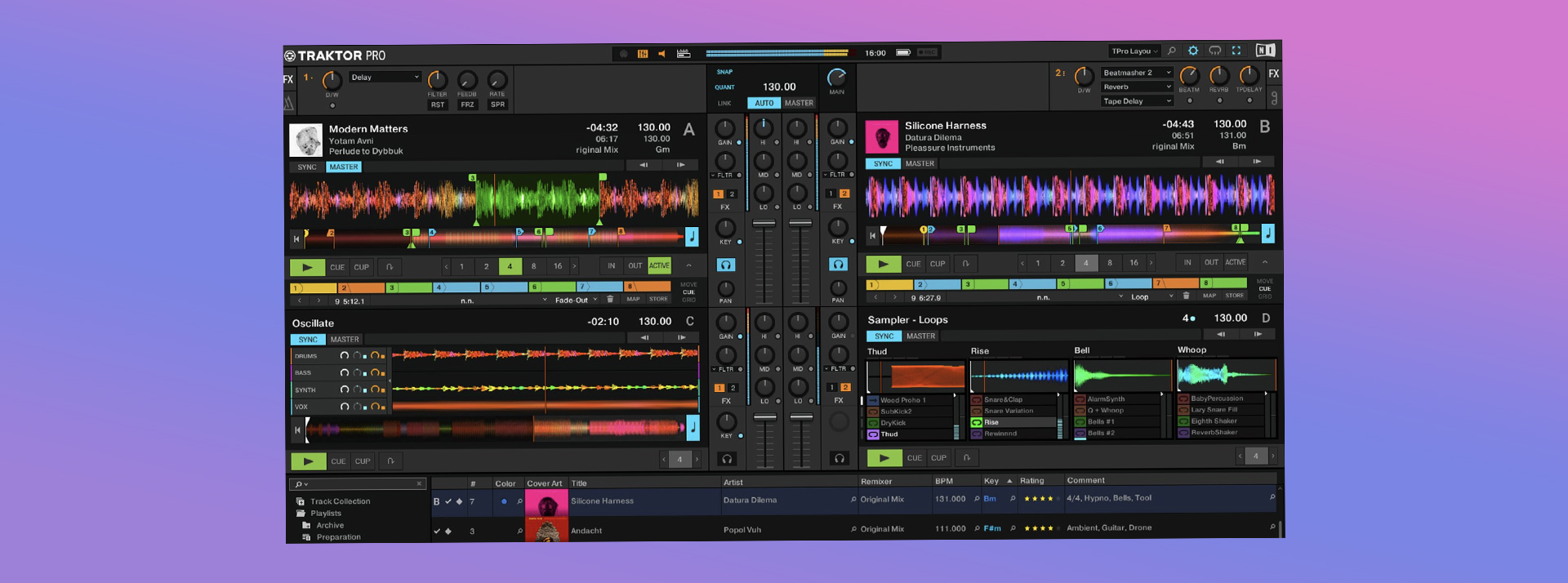Collapse Deck A advanced panel chevron
1568x583 pixels.
click(688, 265)
